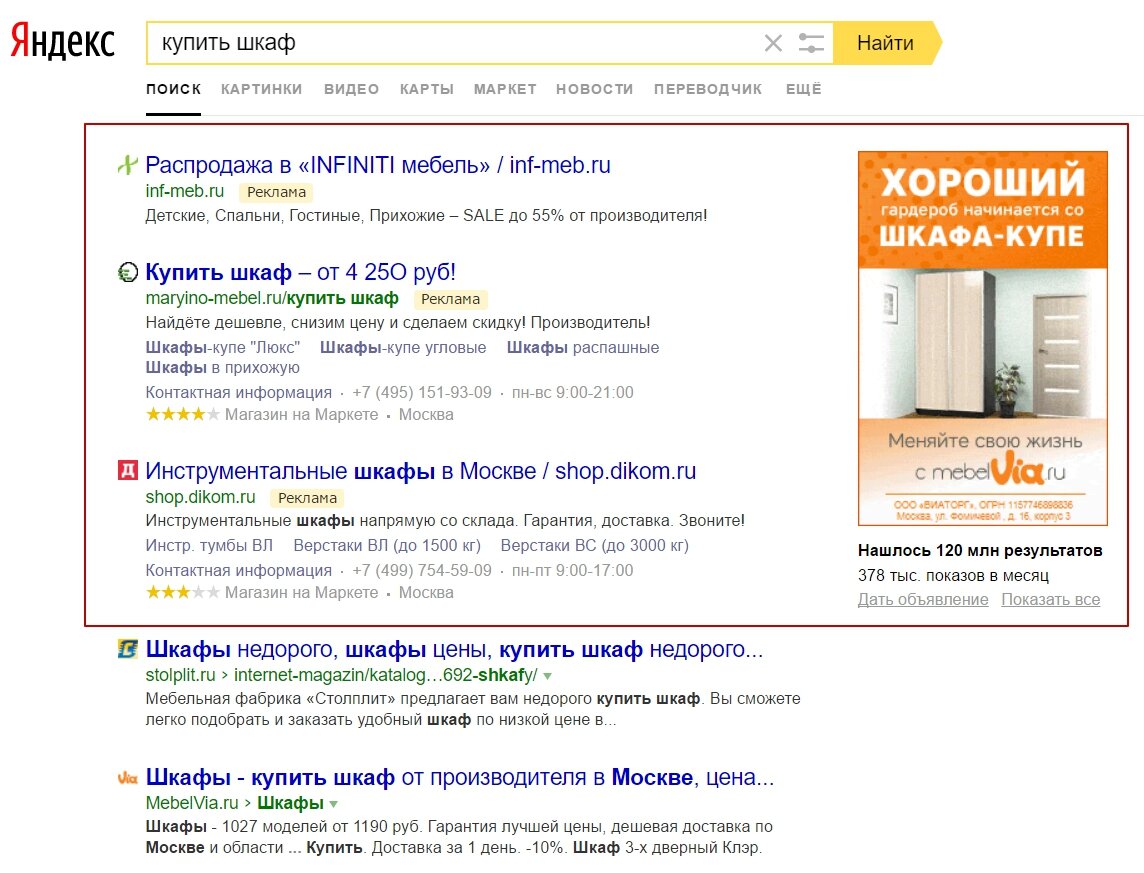Click the four-star rating of maryino-mebel
This screenshot has height=873, width=1144.
coord(182,414)
